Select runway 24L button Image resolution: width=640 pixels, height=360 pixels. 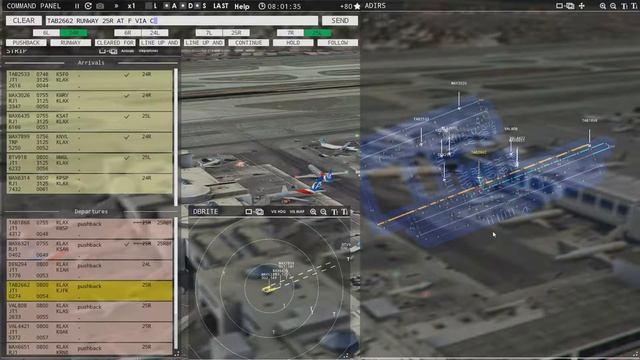[155, 33]
